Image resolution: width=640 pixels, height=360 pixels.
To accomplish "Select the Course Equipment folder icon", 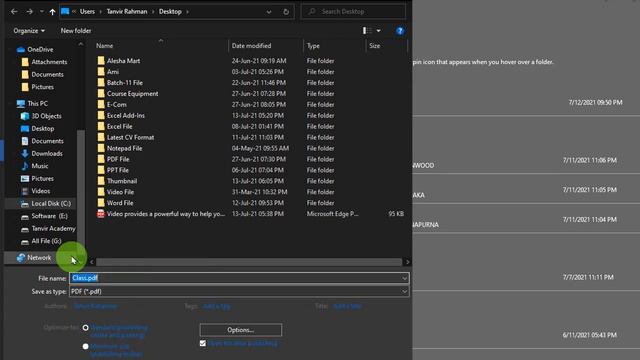I will (101, 94).
